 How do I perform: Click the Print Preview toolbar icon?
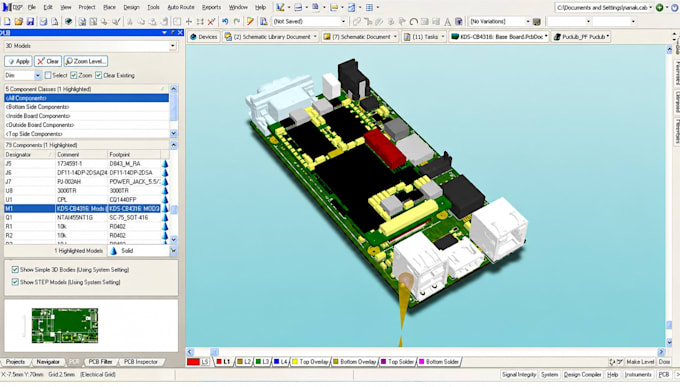(x=55, y=21)
